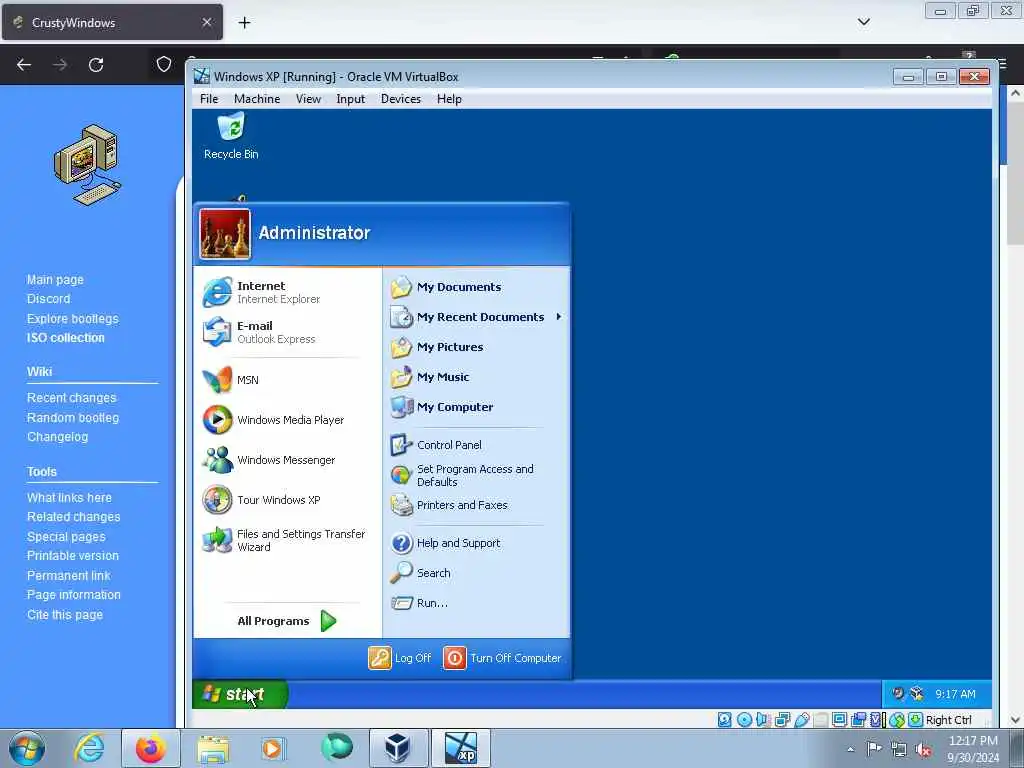Click the XP start button
The height and width of the screenshot is (768, 1024).
pyautogui.click(x=240, y=694)
